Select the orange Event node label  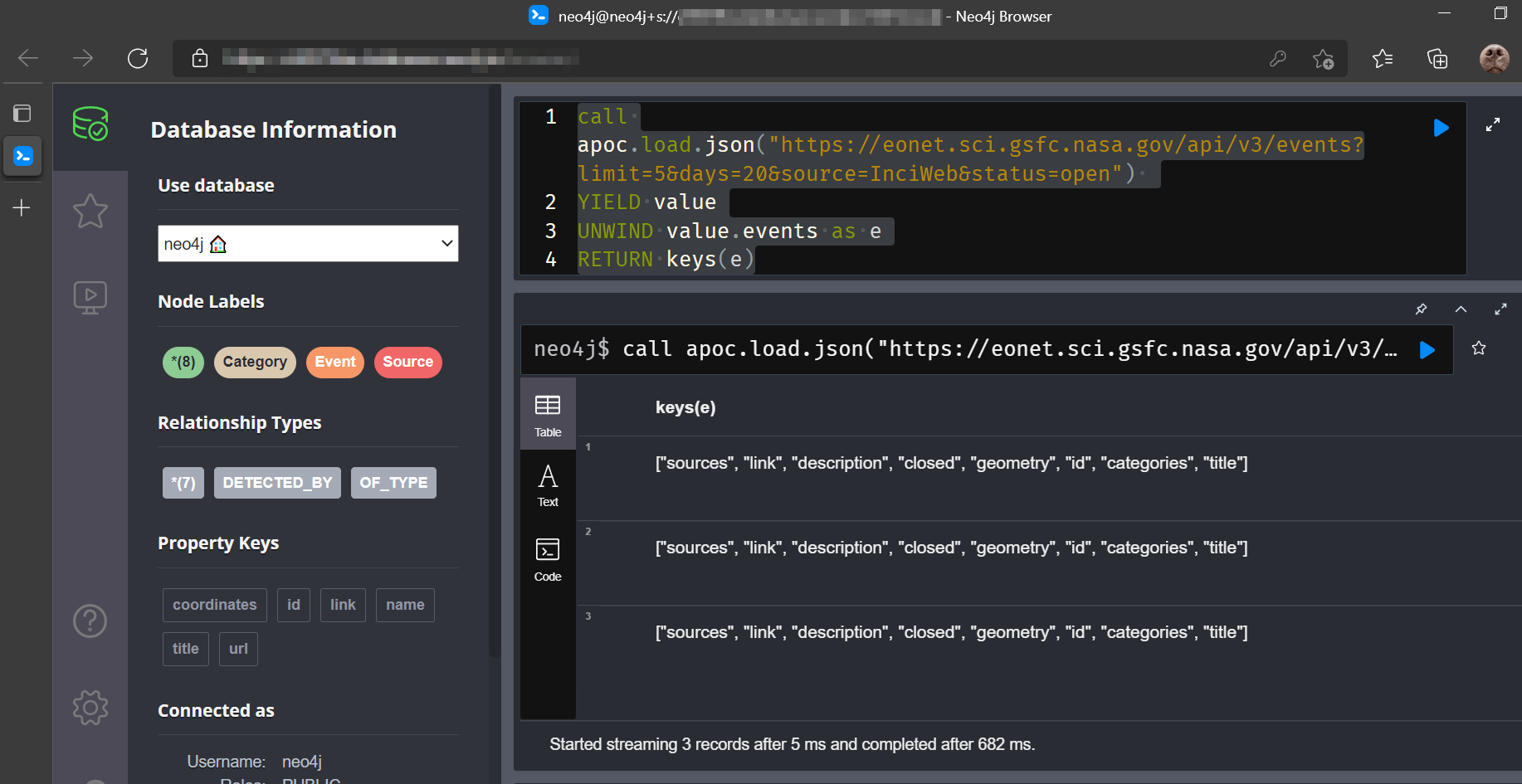pos(334,363)
